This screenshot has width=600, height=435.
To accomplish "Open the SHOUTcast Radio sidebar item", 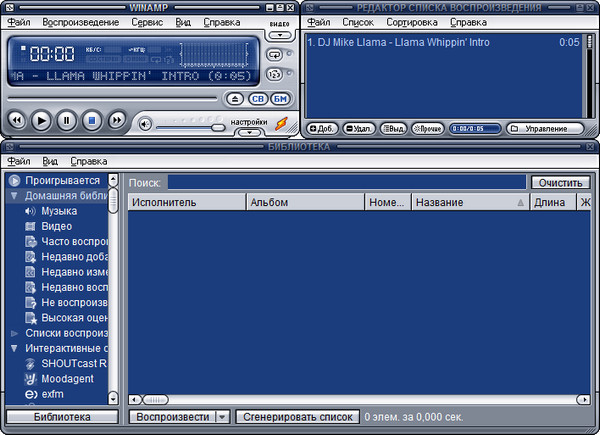I will (73, 363).
